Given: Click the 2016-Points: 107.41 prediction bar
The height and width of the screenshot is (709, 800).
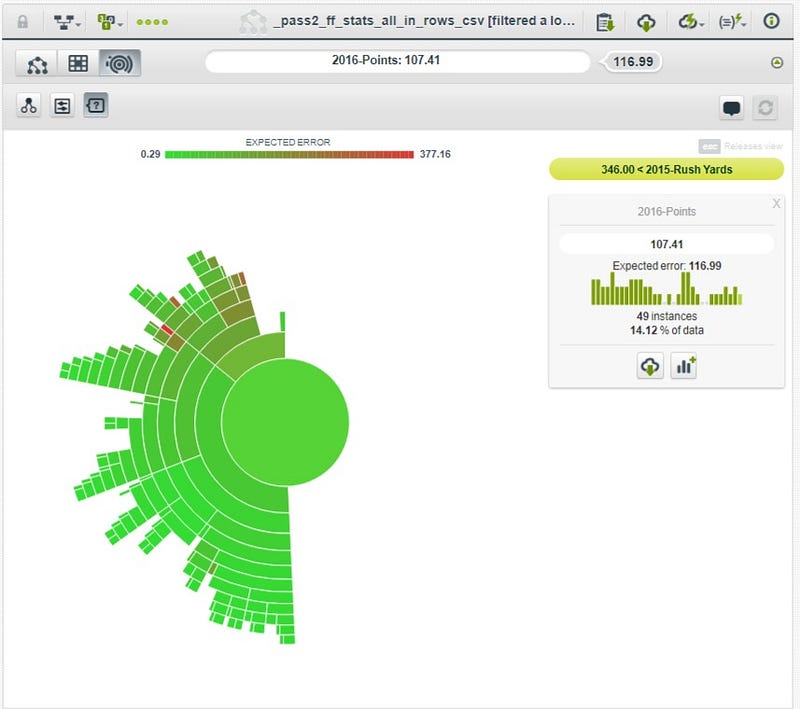Looking at the screenshot, I should (397, 61).
